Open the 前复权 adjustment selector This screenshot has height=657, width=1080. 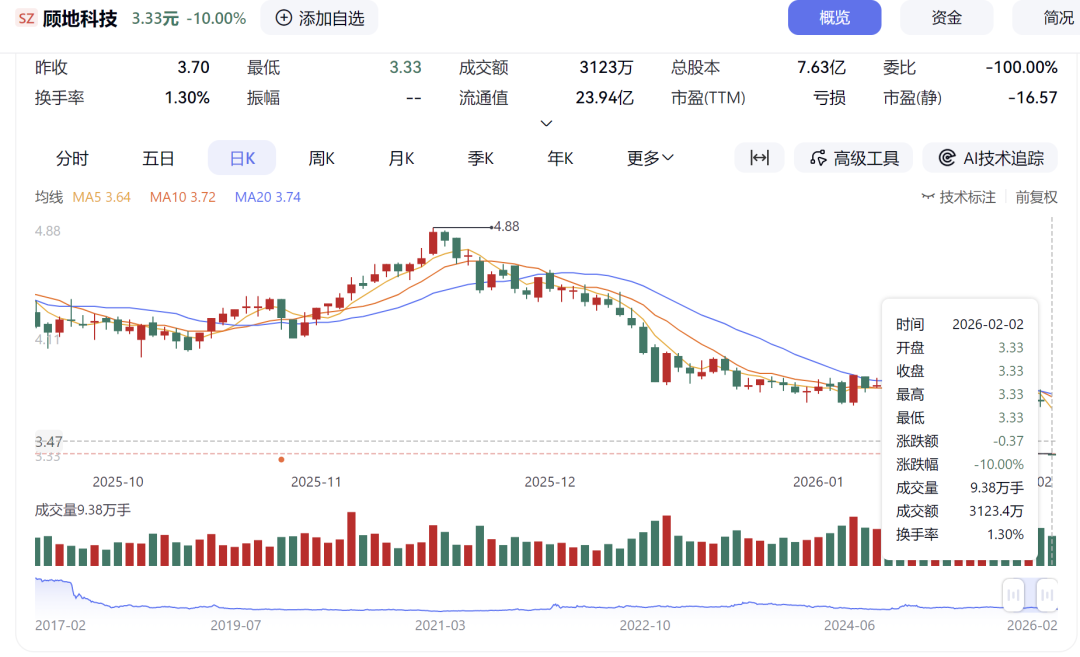pyautogui.click(x=1037, y=197)
